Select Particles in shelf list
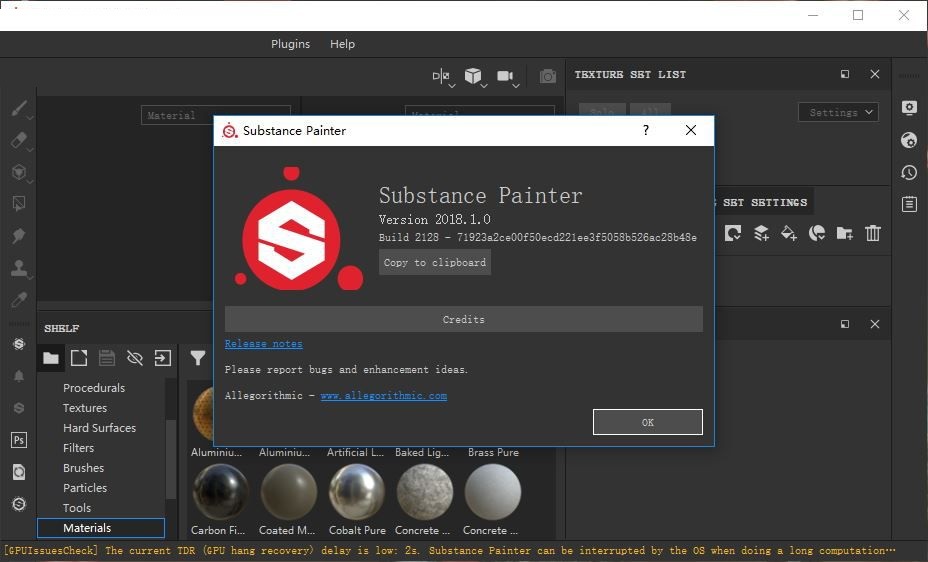The image size is (928, 562). point(85,488)
